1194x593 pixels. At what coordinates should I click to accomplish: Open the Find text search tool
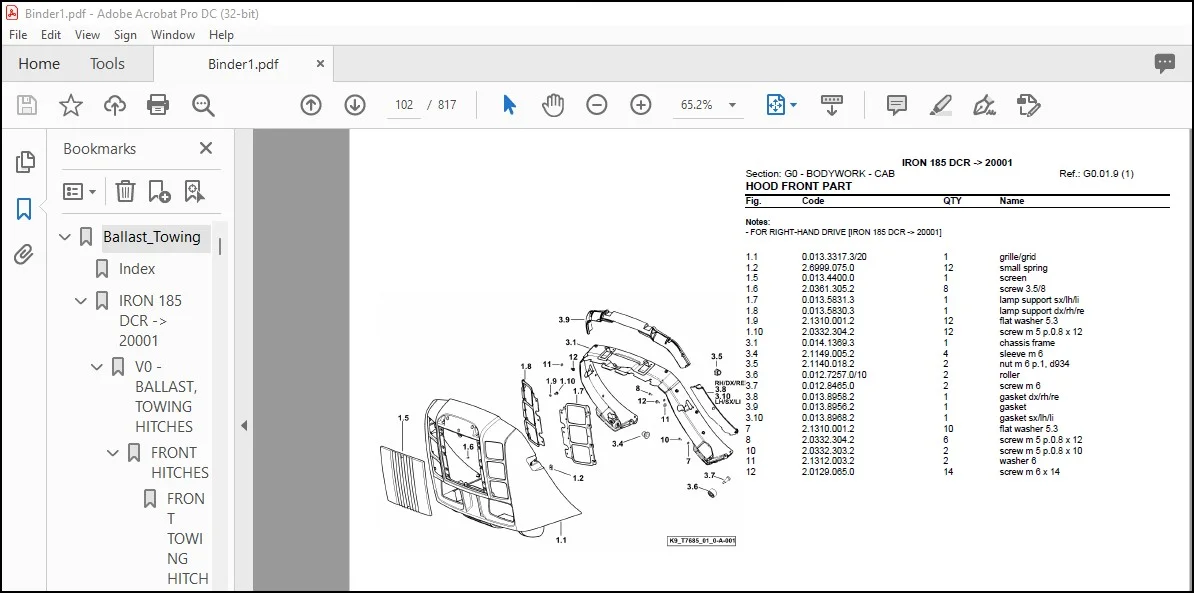pyautogui.click(x=203, y=105)
